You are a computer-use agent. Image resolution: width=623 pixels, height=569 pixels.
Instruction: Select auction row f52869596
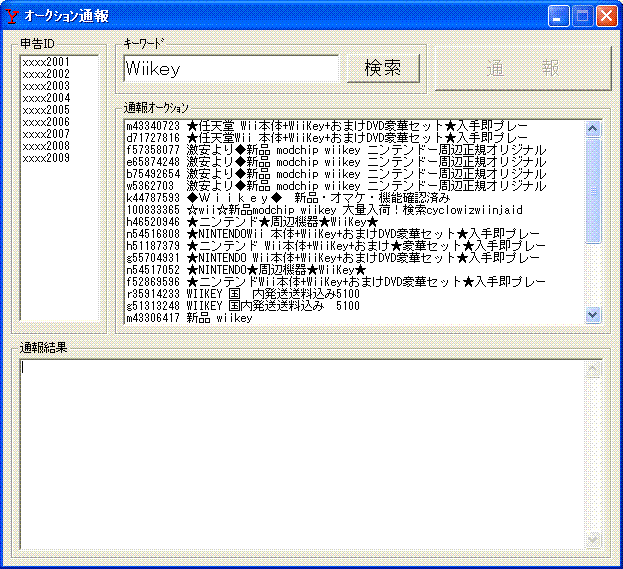click(354, 282)
